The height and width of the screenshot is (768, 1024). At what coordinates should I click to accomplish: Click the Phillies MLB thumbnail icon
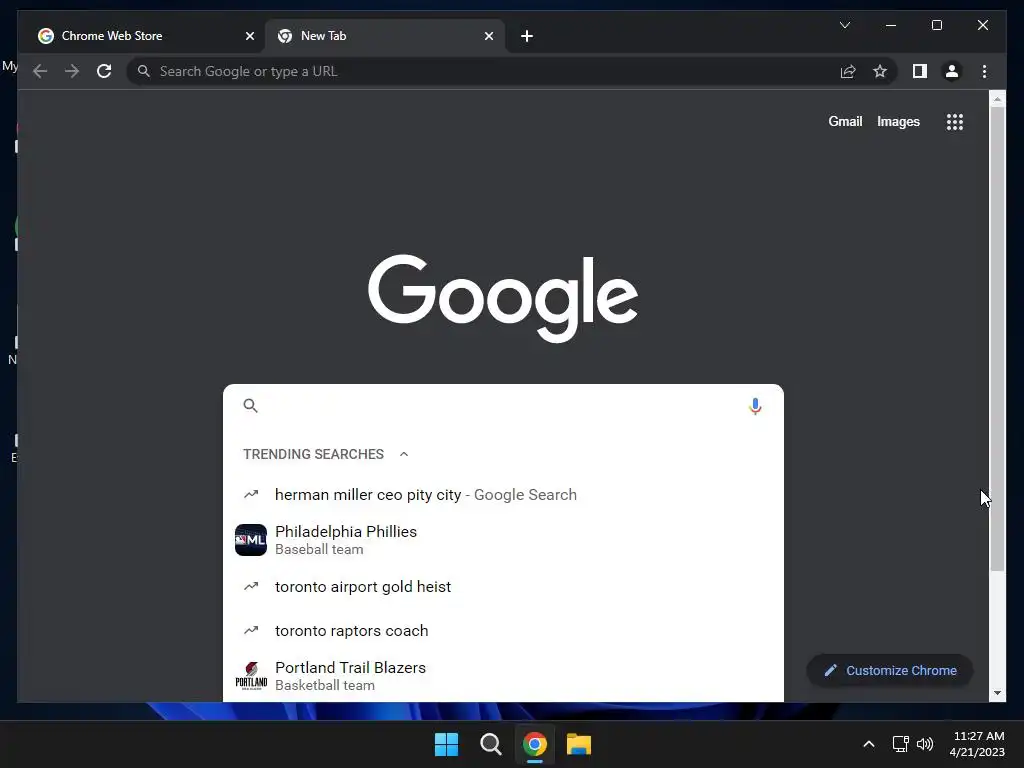point(251,540)
